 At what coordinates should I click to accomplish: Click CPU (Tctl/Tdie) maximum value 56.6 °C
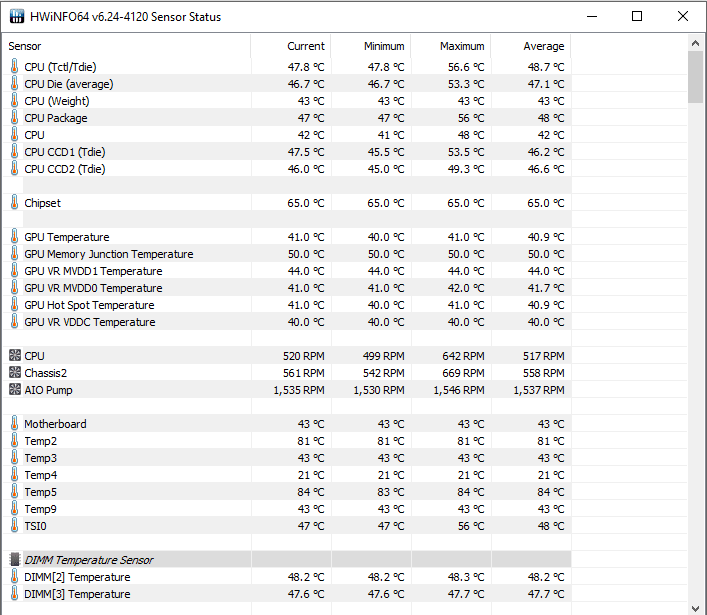[466, 67]
